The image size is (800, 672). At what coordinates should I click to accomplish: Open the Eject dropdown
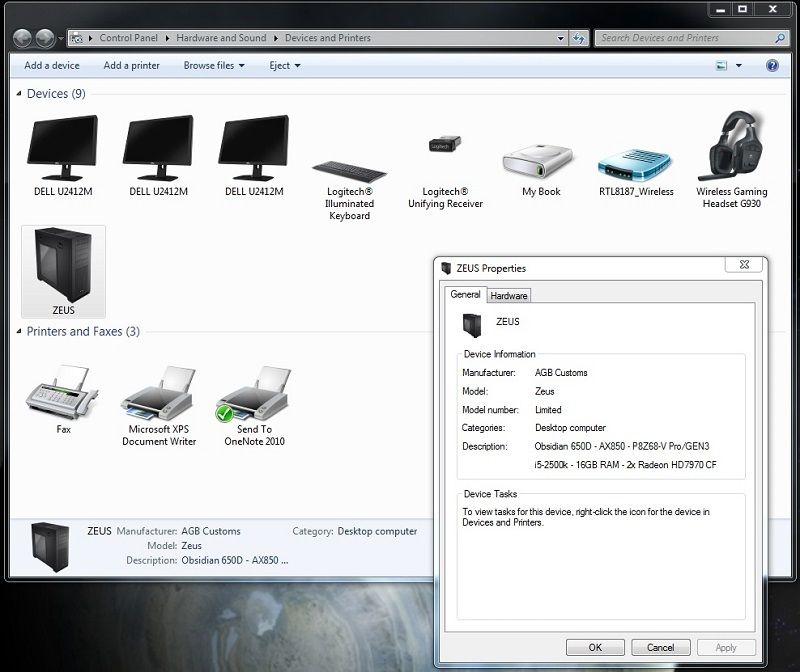tap(285, 65)
